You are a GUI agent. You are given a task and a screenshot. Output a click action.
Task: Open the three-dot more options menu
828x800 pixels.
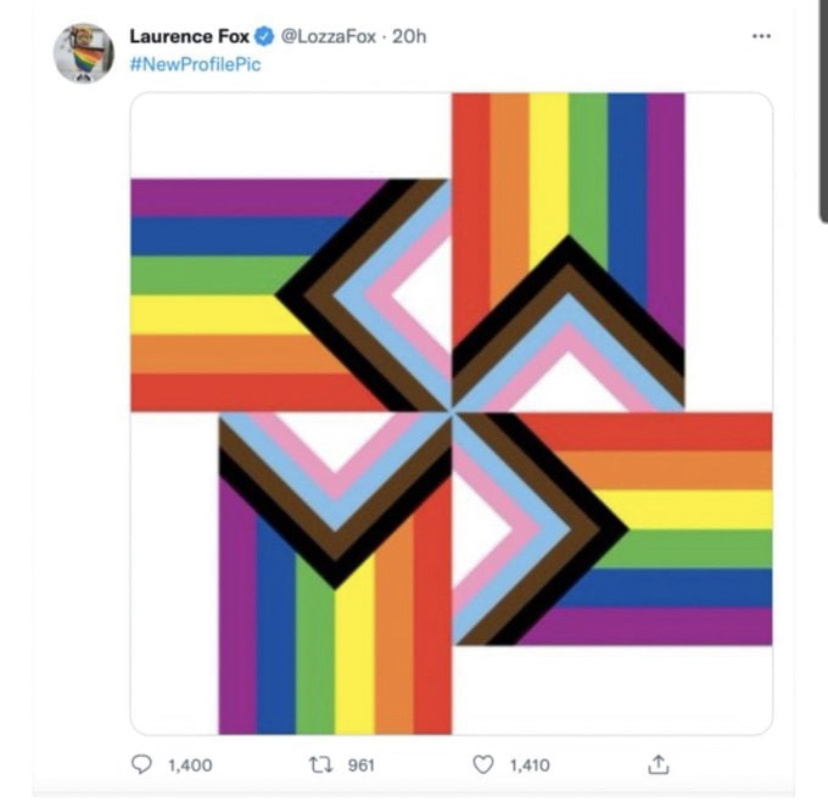pyautogui.click(x=762, y=35)
